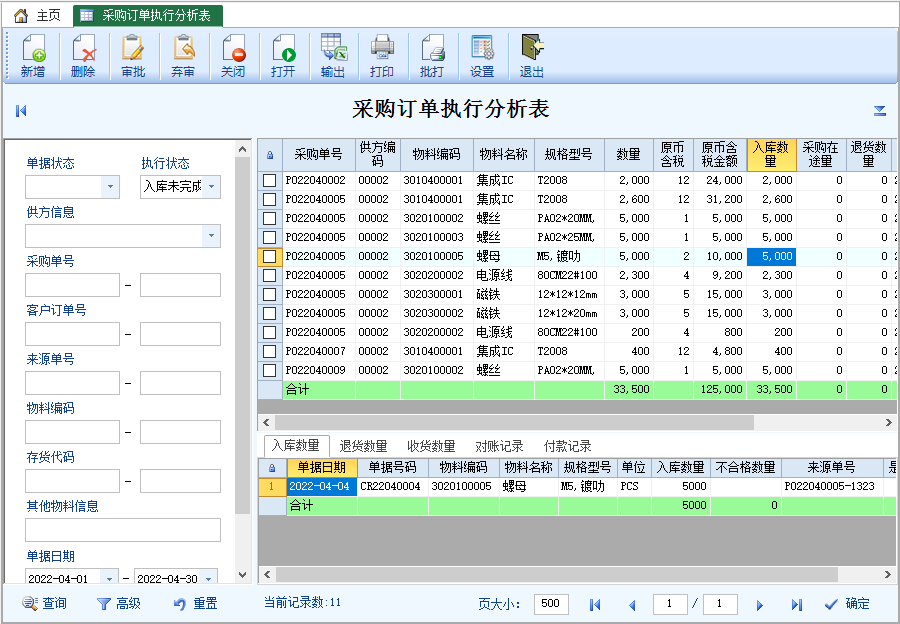Screen dimensions: 900x624
Task: Click the detail table horizontal scrollbar
Action: coord(556,574)
